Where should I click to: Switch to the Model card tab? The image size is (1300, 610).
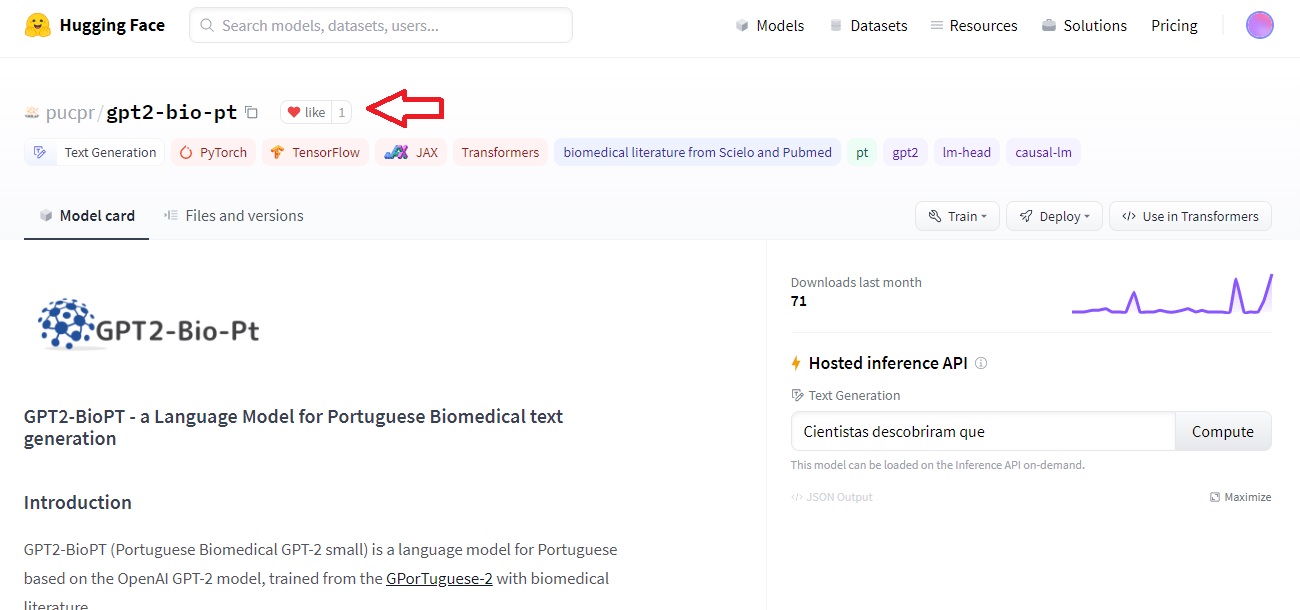tap(86, 216)
